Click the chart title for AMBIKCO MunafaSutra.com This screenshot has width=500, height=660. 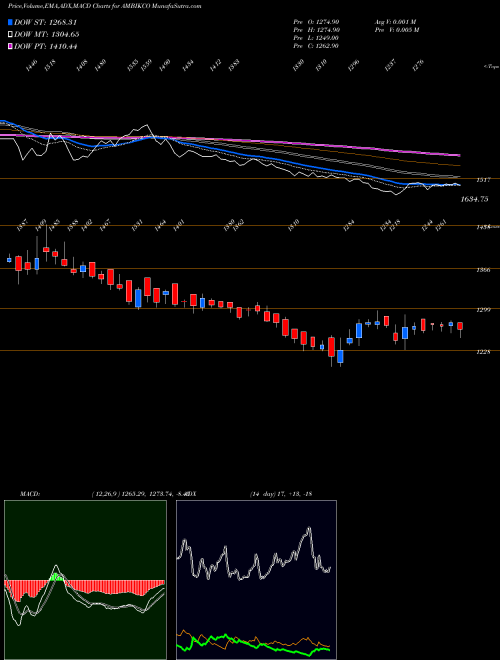click(x=104, y=6)
